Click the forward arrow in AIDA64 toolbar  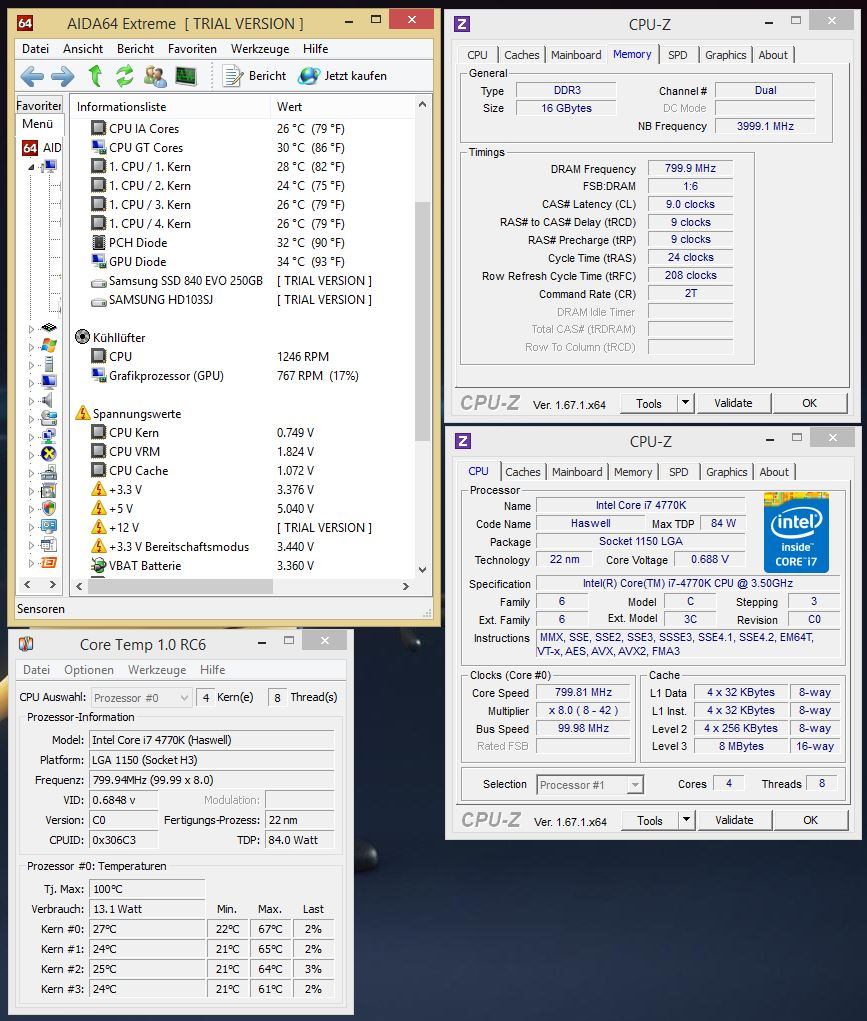point(63,76)
